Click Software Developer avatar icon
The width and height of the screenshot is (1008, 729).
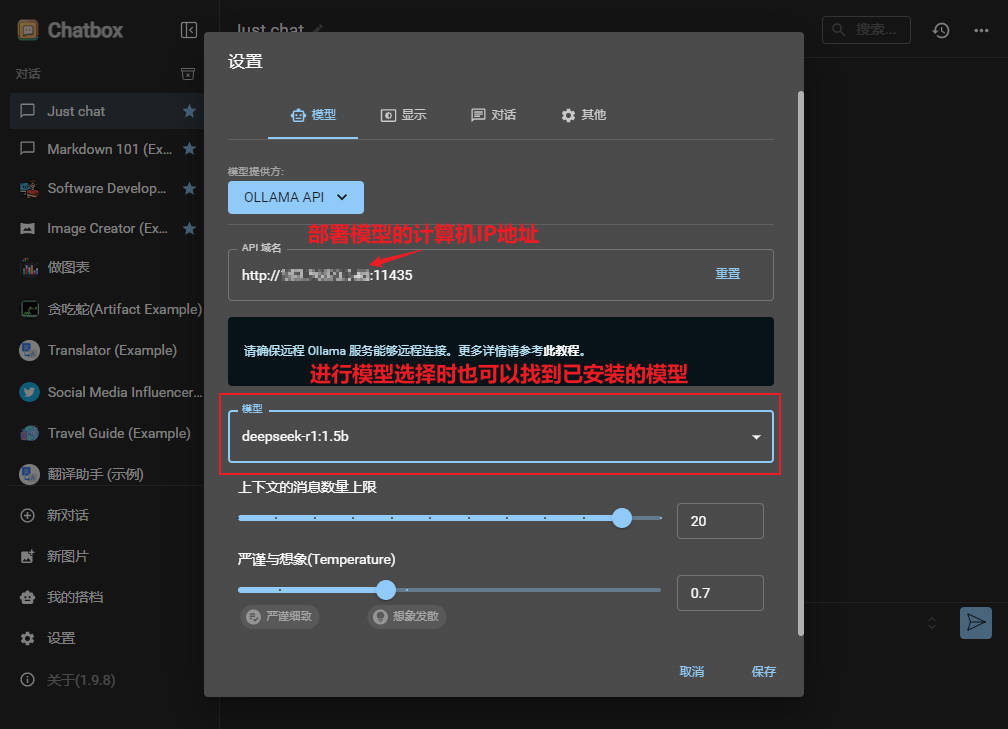(x=29, y=189)
